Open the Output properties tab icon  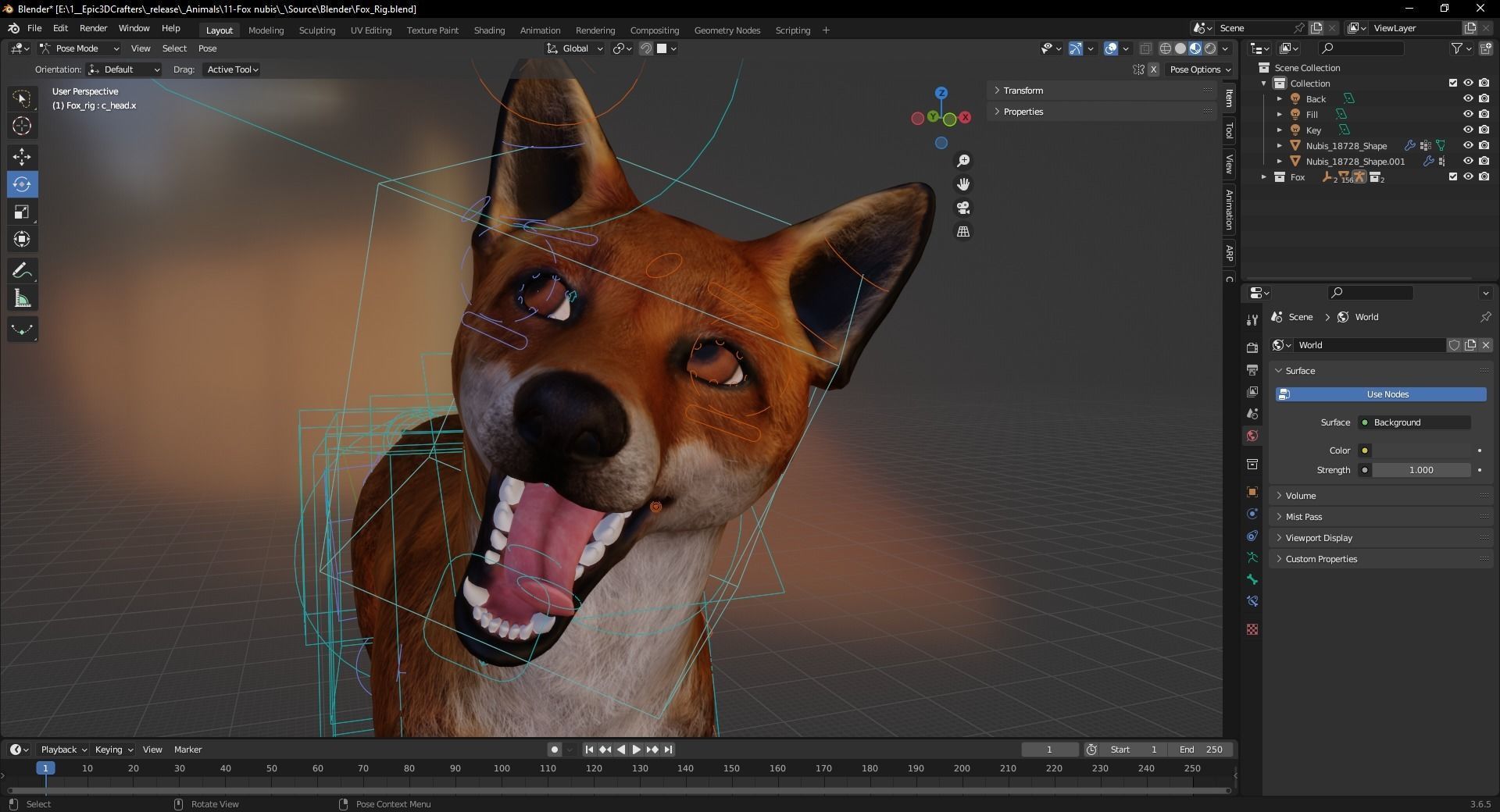1252,369
